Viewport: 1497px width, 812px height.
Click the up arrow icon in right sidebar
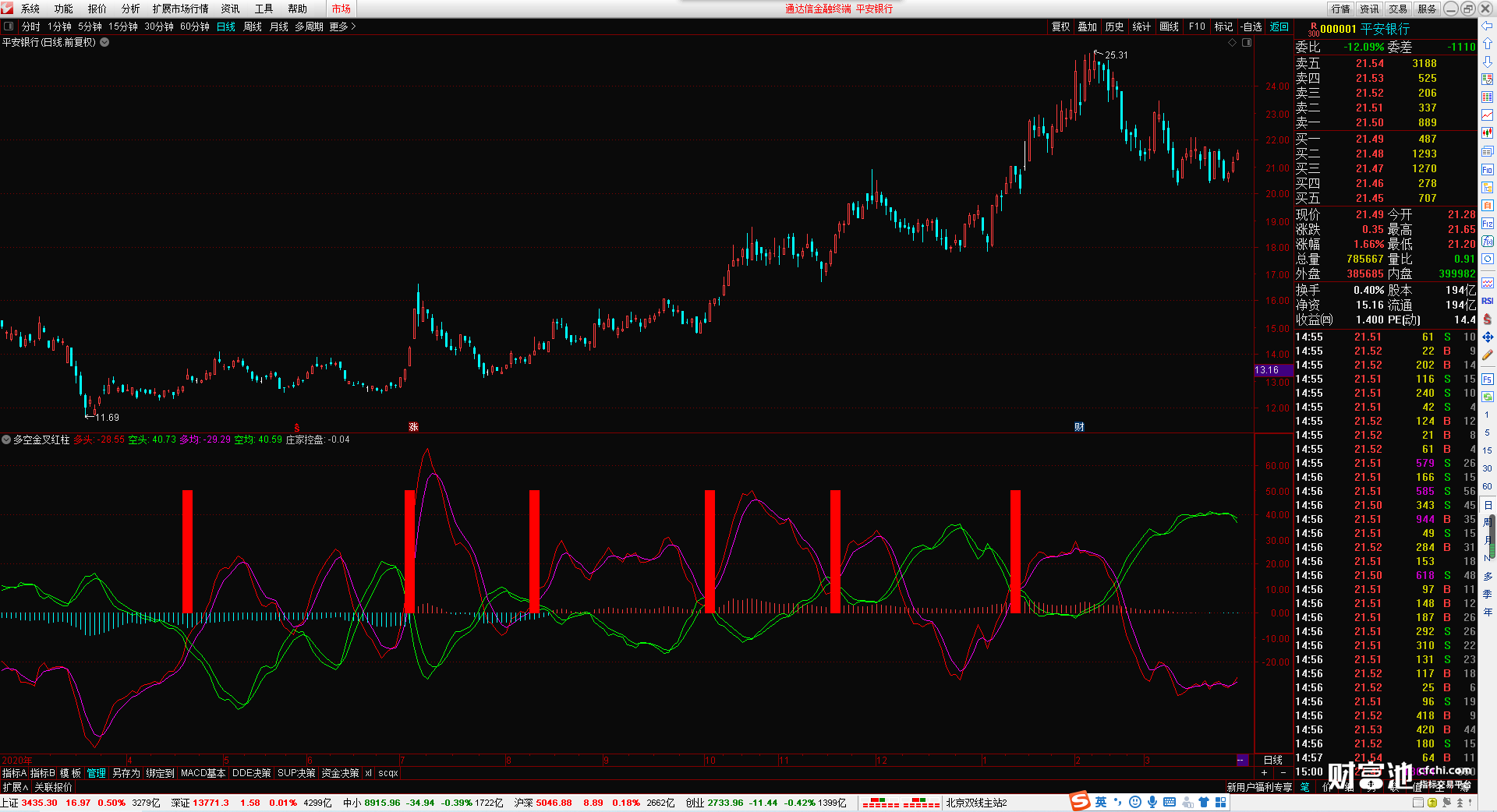click(1487, 43)
